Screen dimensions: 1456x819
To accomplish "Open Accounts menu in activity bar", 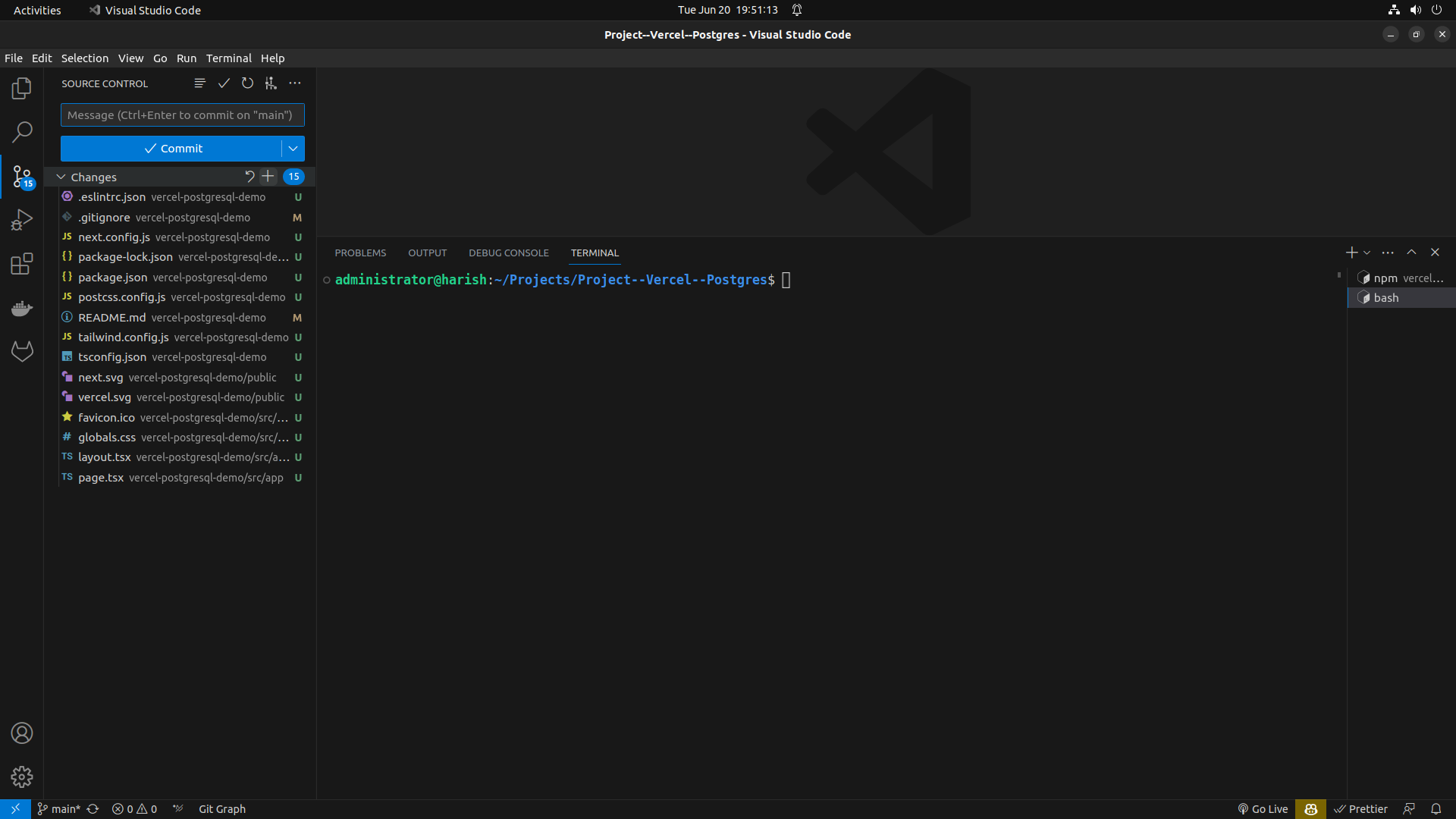I will (22, 733).
